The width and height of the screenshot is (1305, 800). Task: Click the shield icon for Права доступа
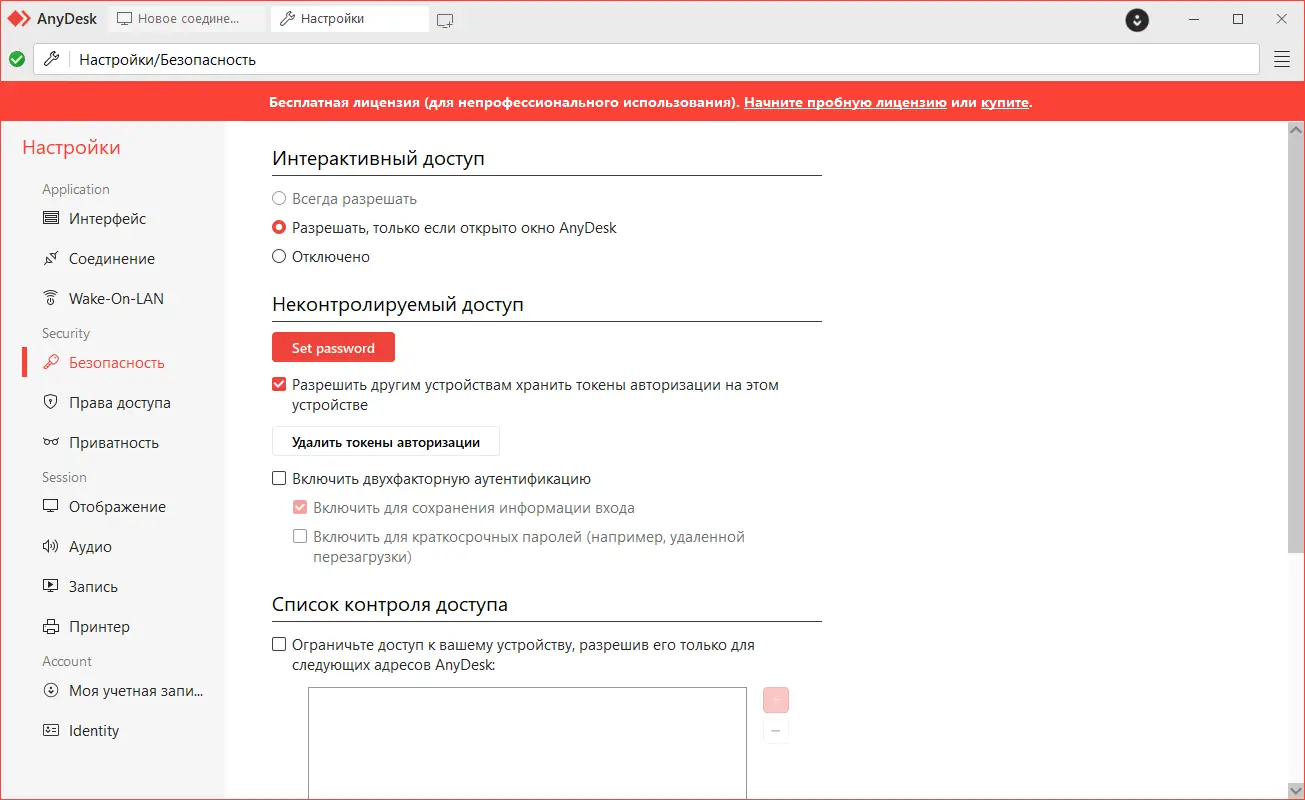(x=51, y=402)
